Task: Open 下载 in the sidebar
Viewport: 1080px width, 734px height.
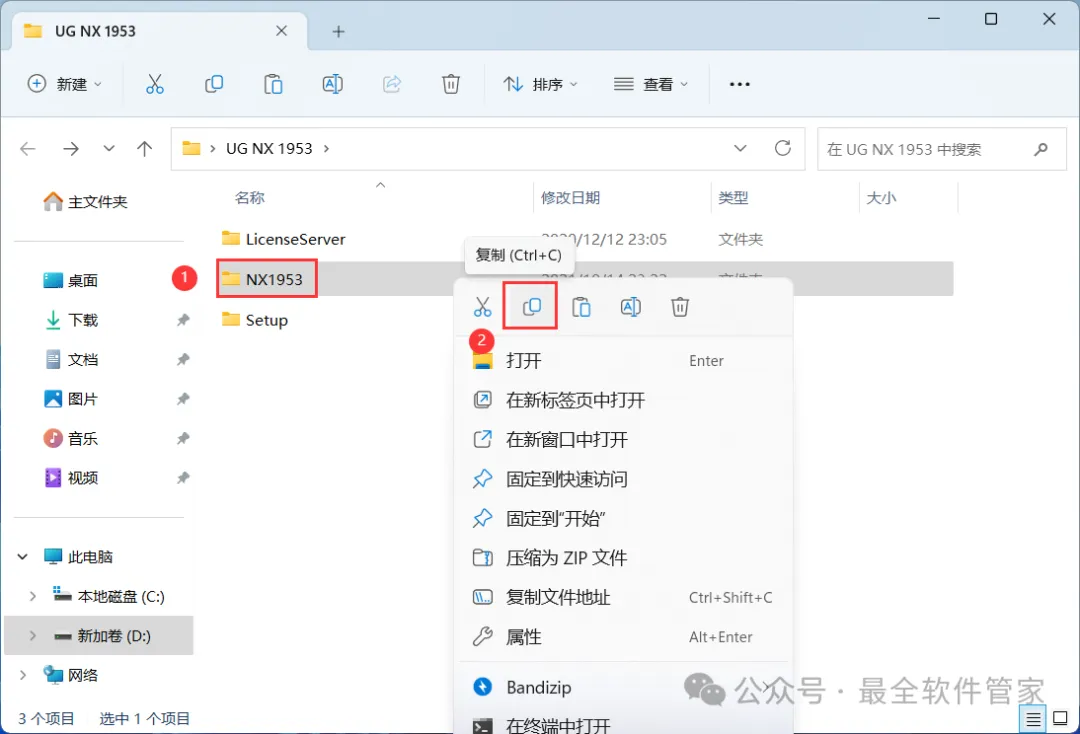Action: [71, 320]
